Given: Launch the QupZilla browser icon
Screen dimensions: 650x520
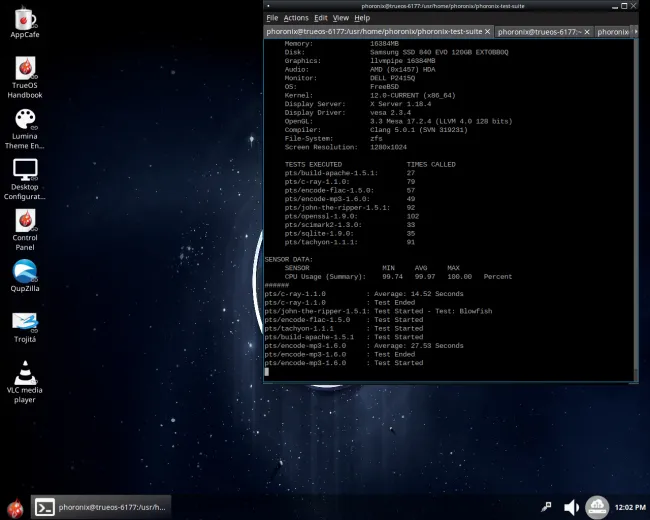Looking at the screenshot, I should point(25,275).
